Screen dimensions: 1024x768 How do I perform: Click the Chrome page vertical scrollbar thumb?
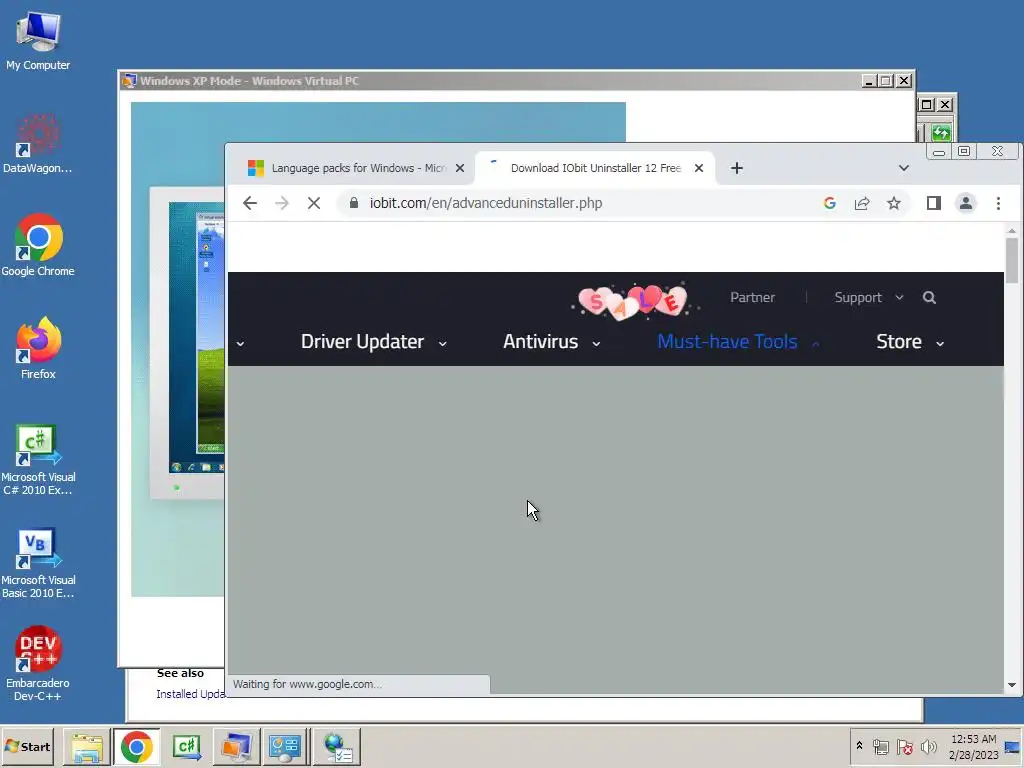(1012, 261)
